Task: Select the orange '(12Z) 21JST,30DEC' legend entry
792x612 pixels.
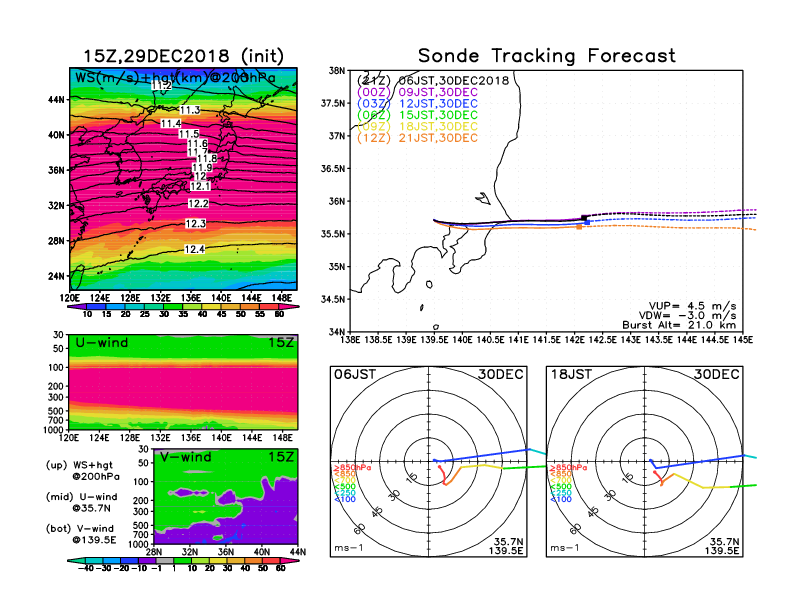Action: coord(417,138)
